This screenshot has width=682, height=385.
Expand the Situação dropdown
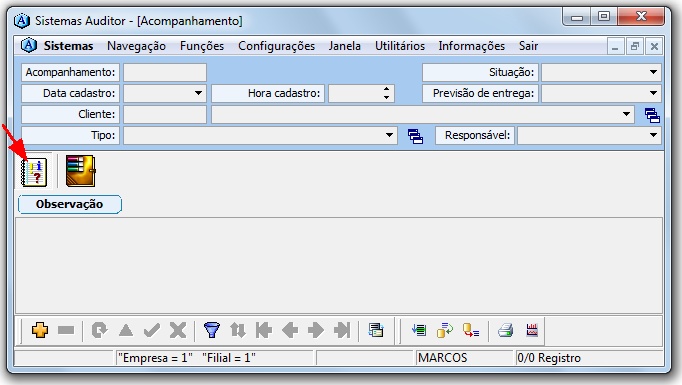pyautogui.click(x=653, y=72)
